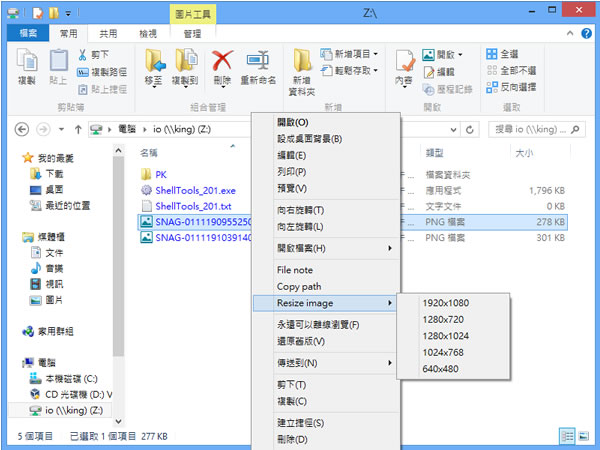The image size is (600, 450).
Task: Expand the Send to submenu
Action: [x=327, y=363]
